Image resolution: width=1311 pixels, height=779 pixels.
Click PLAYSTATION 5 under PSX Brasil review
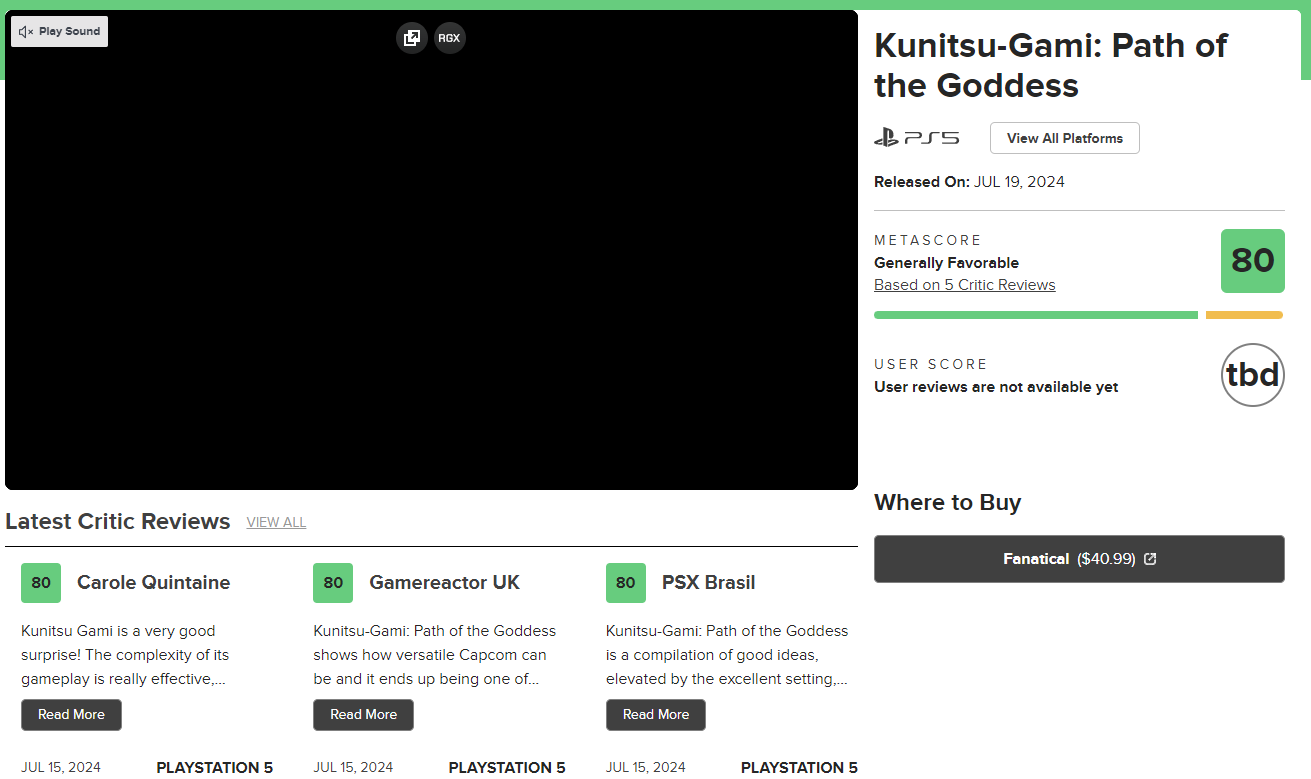(x=799, y=768)
